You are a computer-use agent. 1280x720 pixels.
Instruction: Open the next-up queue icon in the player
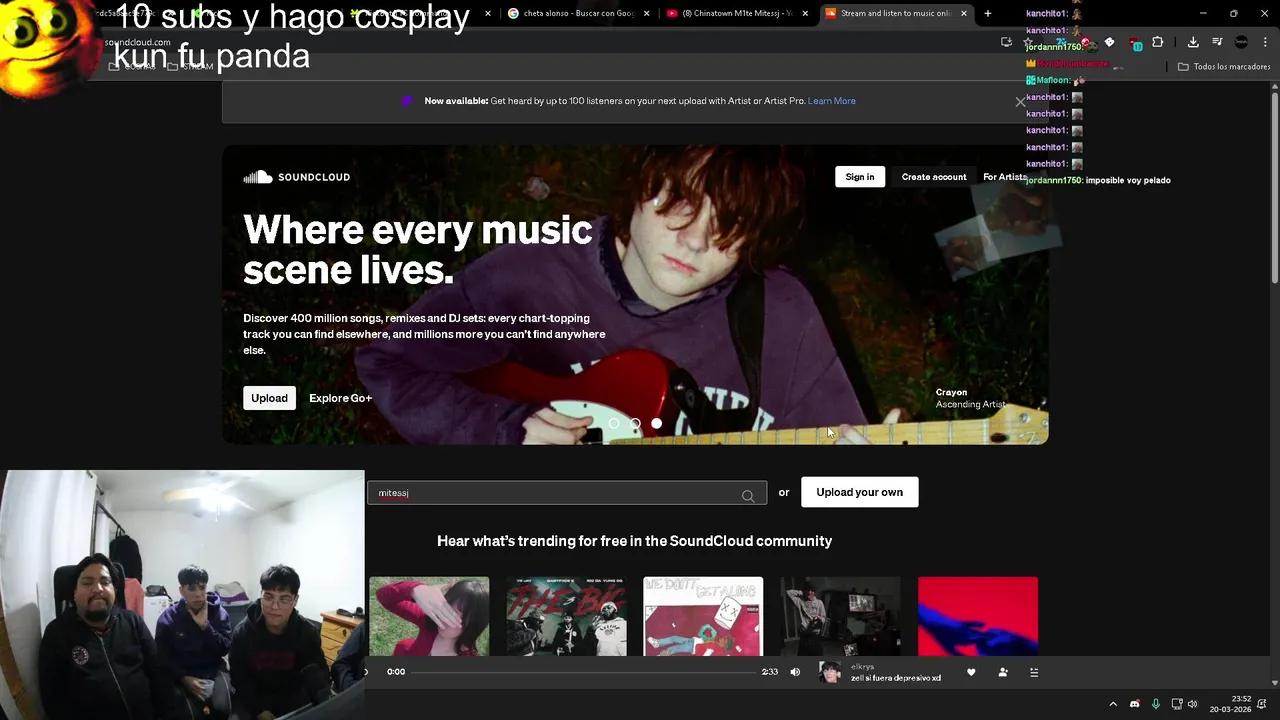[1034, 672]
